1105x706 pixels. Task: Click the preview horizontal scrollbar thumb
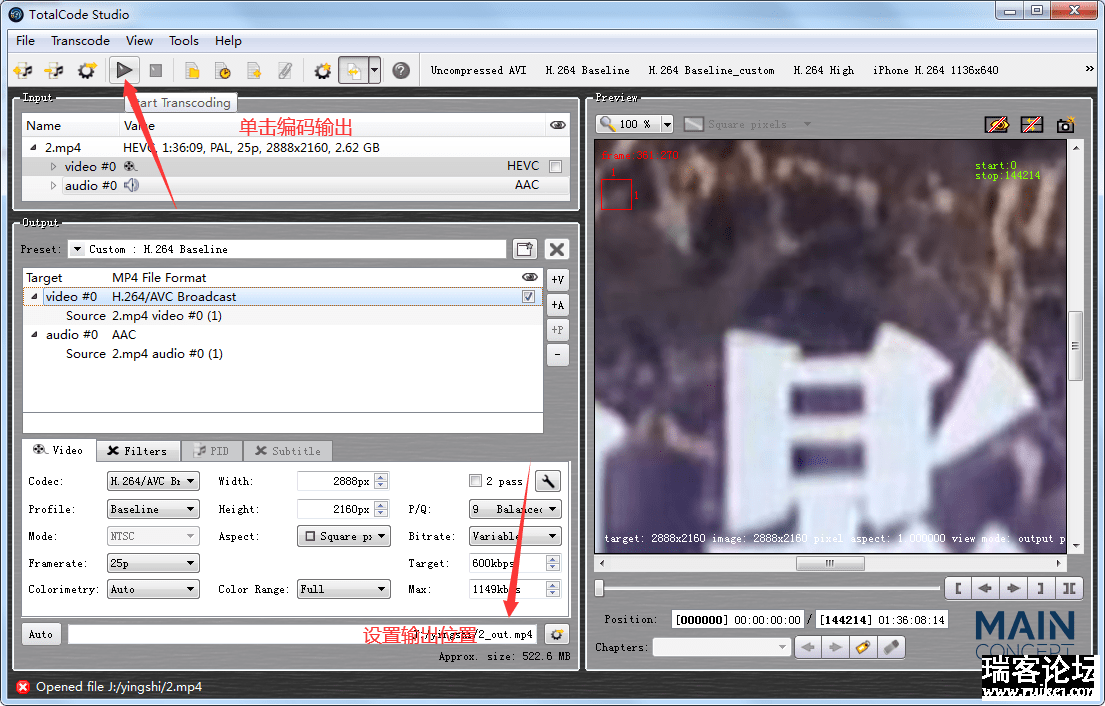830,563
